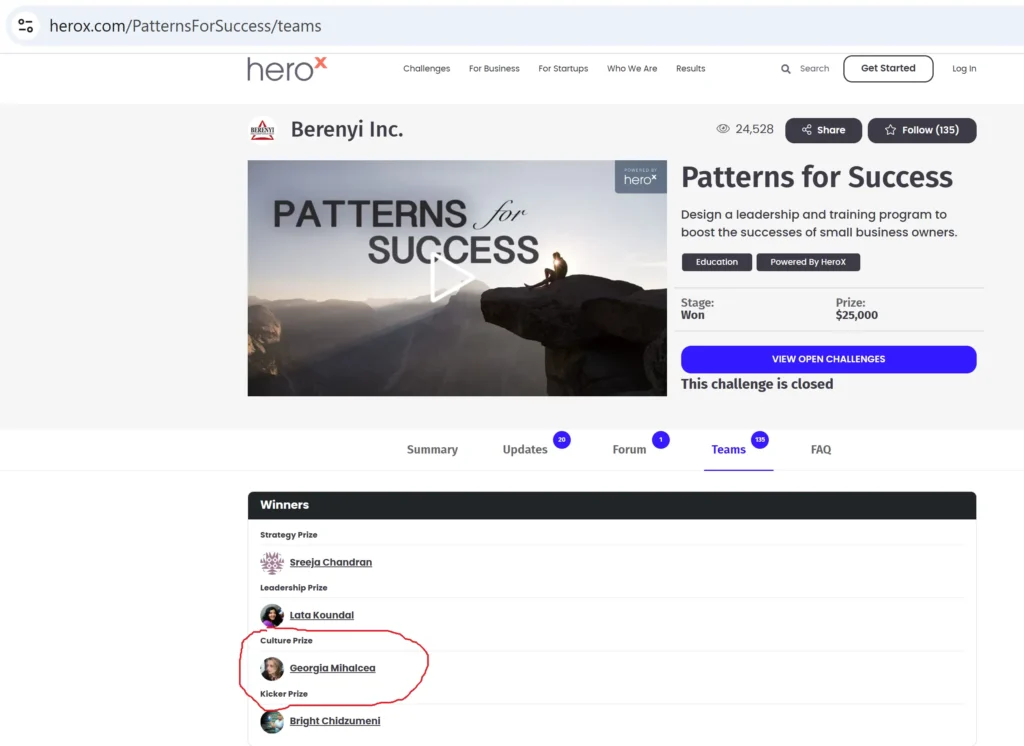Open the For Business menu
Screen dimensions: 1024x746
pyautogui.click(x=494, y=69)
